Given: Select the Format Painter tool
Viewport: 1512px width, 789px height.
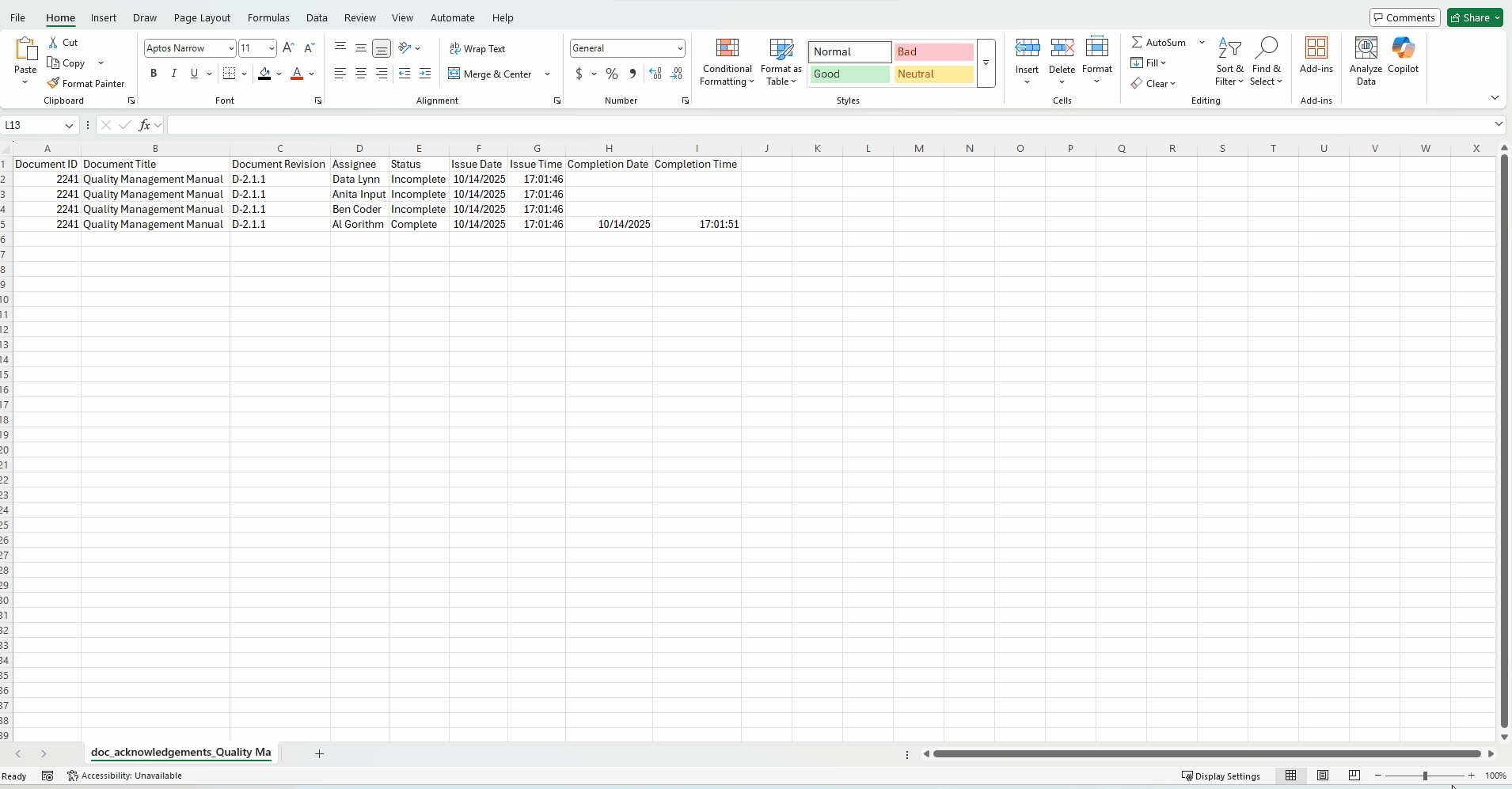Looking at the screenshot, I should tap(85, 83).
